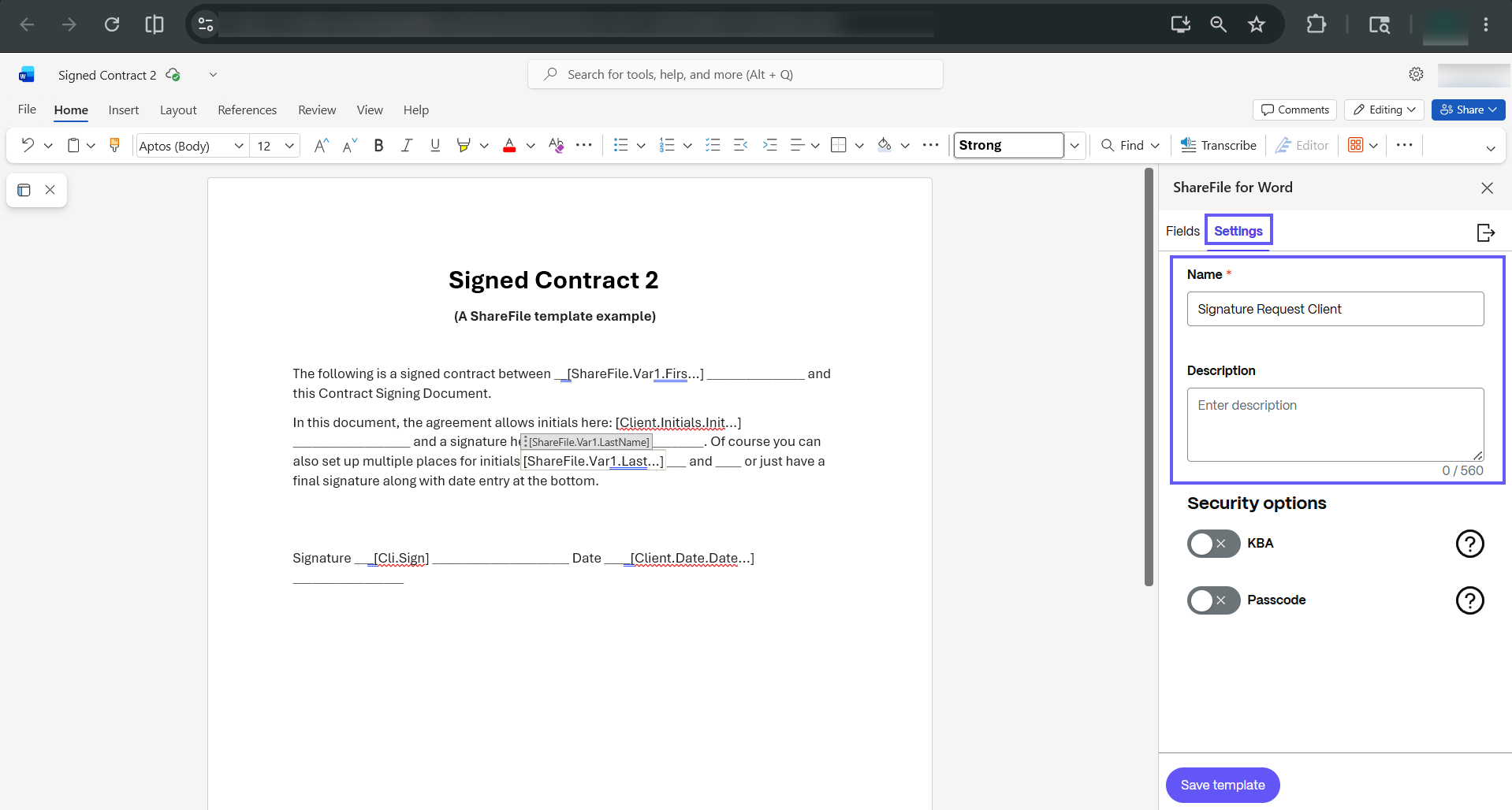Expand the document title dropdown chevron

pyautogui.click(x=213, y=75)
